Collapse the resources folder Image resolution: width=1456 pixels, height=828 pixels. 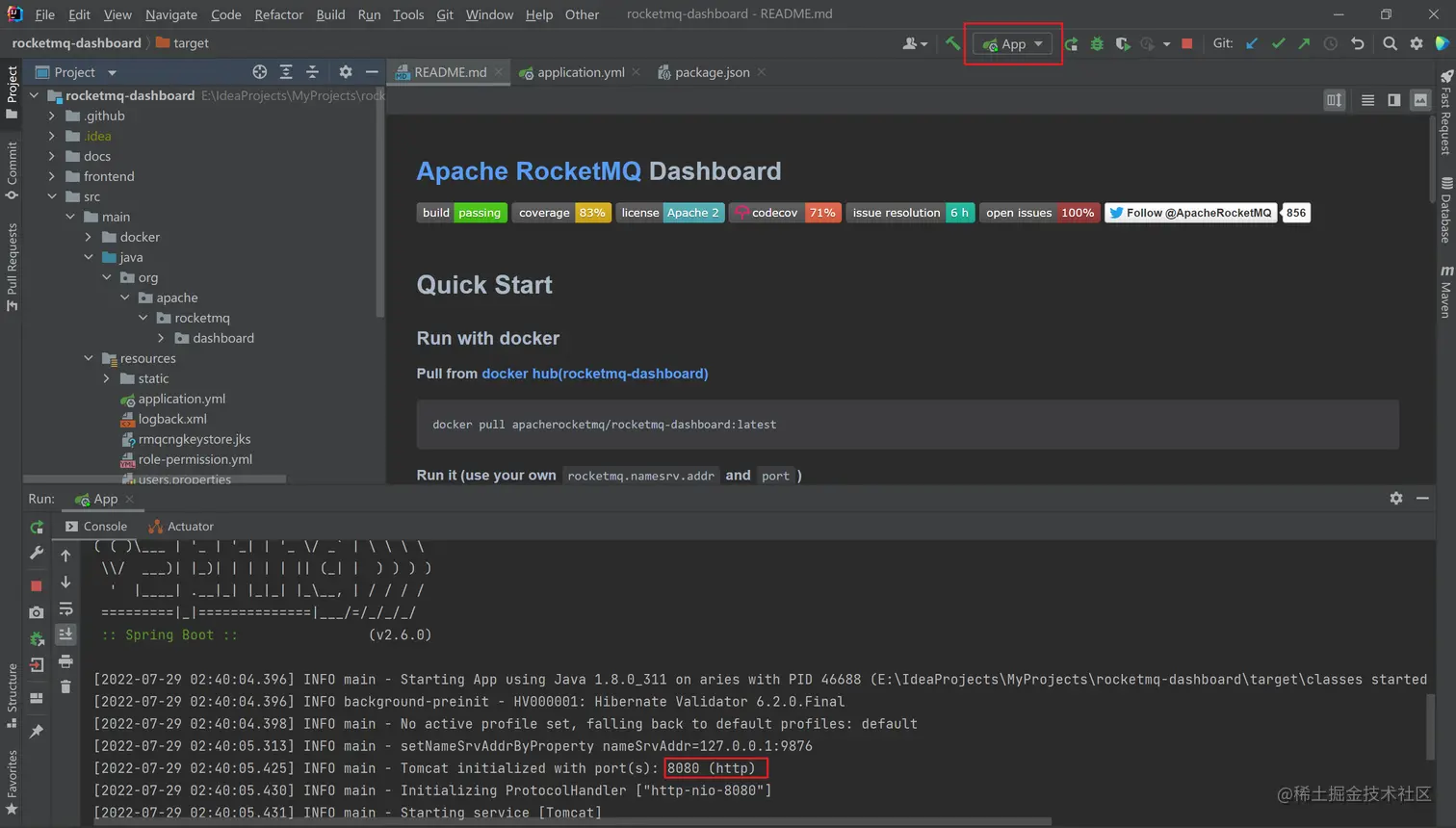[x=89, y=358]
